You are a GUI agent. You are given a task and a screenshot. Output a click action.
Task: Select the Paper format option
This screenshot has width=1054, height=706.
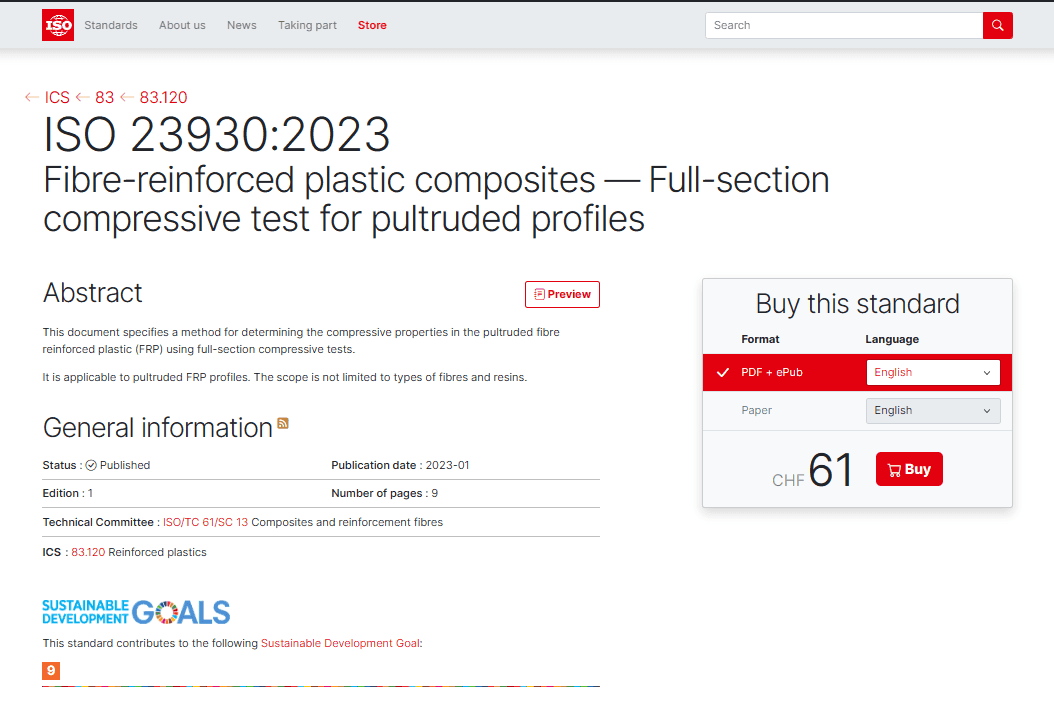pos(756,410)
